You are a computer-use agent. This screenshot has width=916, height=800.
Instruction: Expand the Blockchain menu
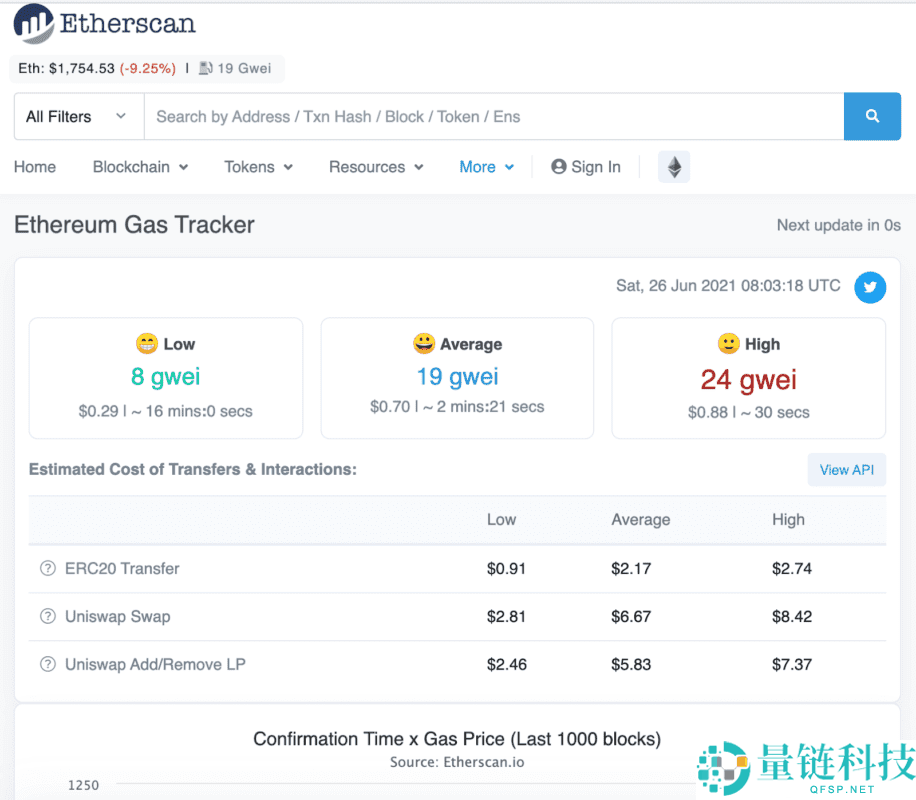pyautogui.click(x=140, y=167)
